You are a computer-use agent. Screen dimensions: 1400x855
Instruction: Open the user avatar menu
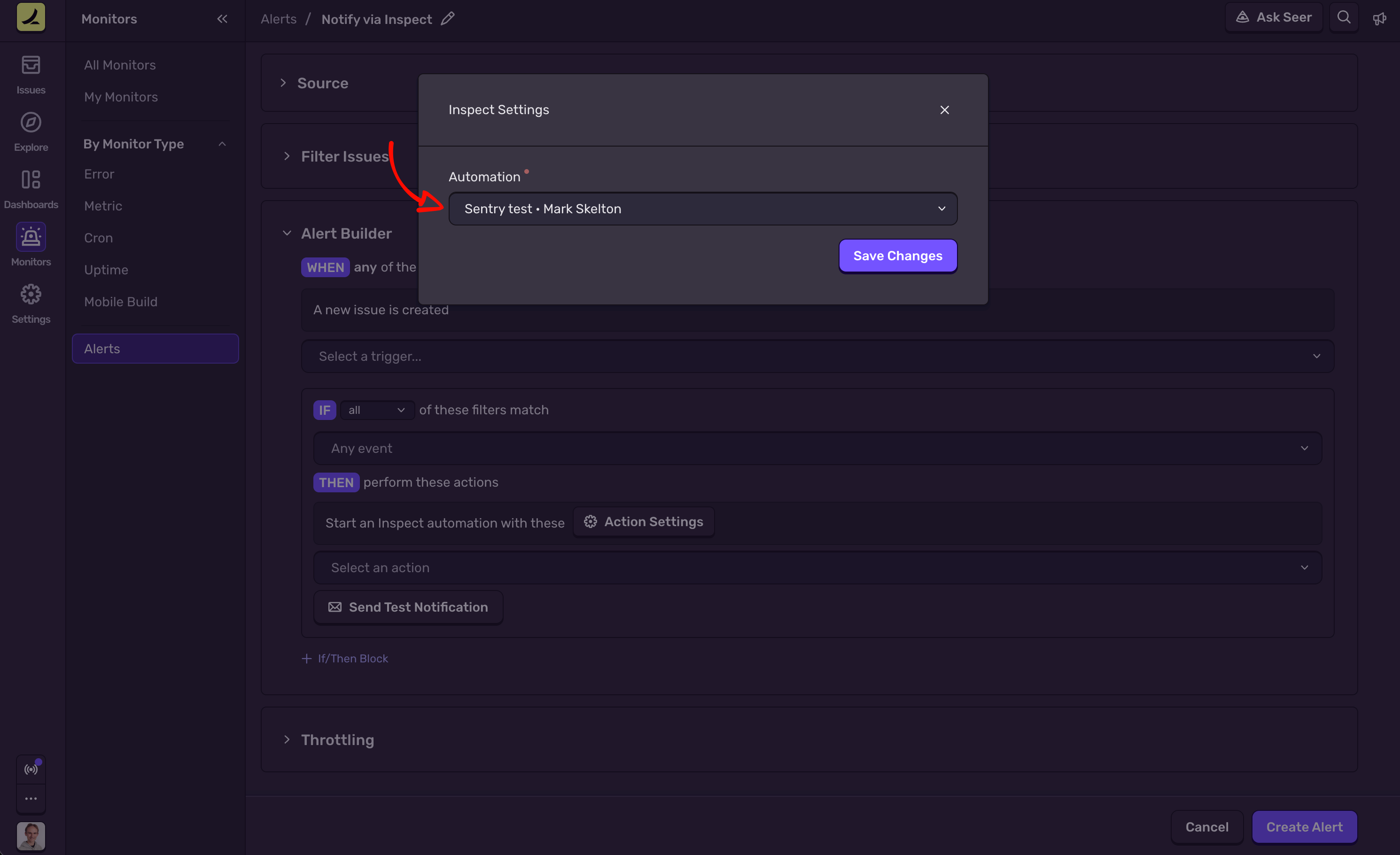pyautogui.click(x=31, y=836)
